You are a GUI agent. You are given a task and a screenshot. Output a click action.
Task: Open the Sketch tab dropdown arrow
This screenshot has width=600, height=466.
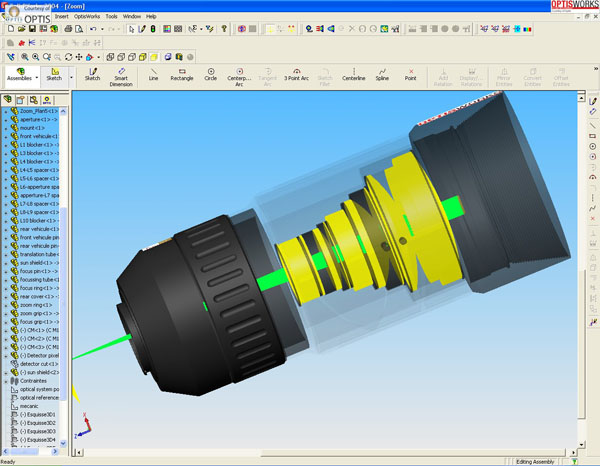71,77
